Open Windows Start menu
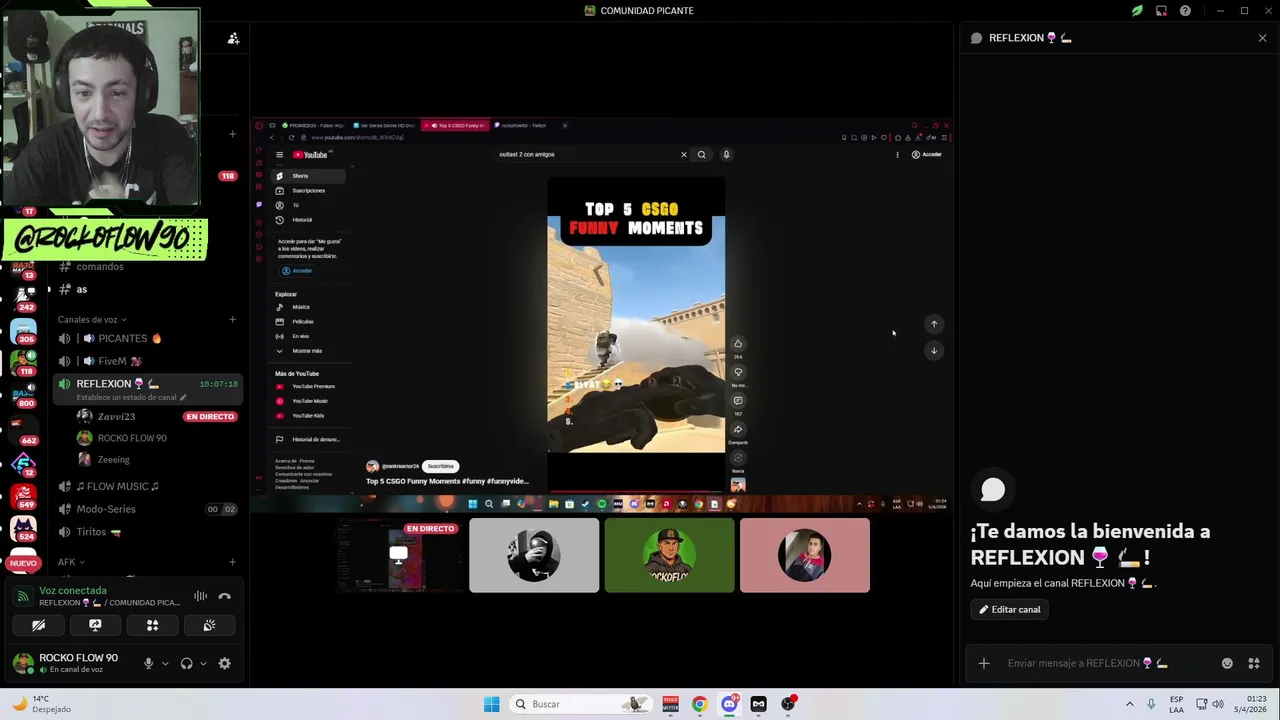This screenshot has width=1280, height=720. tap(491, 704)
